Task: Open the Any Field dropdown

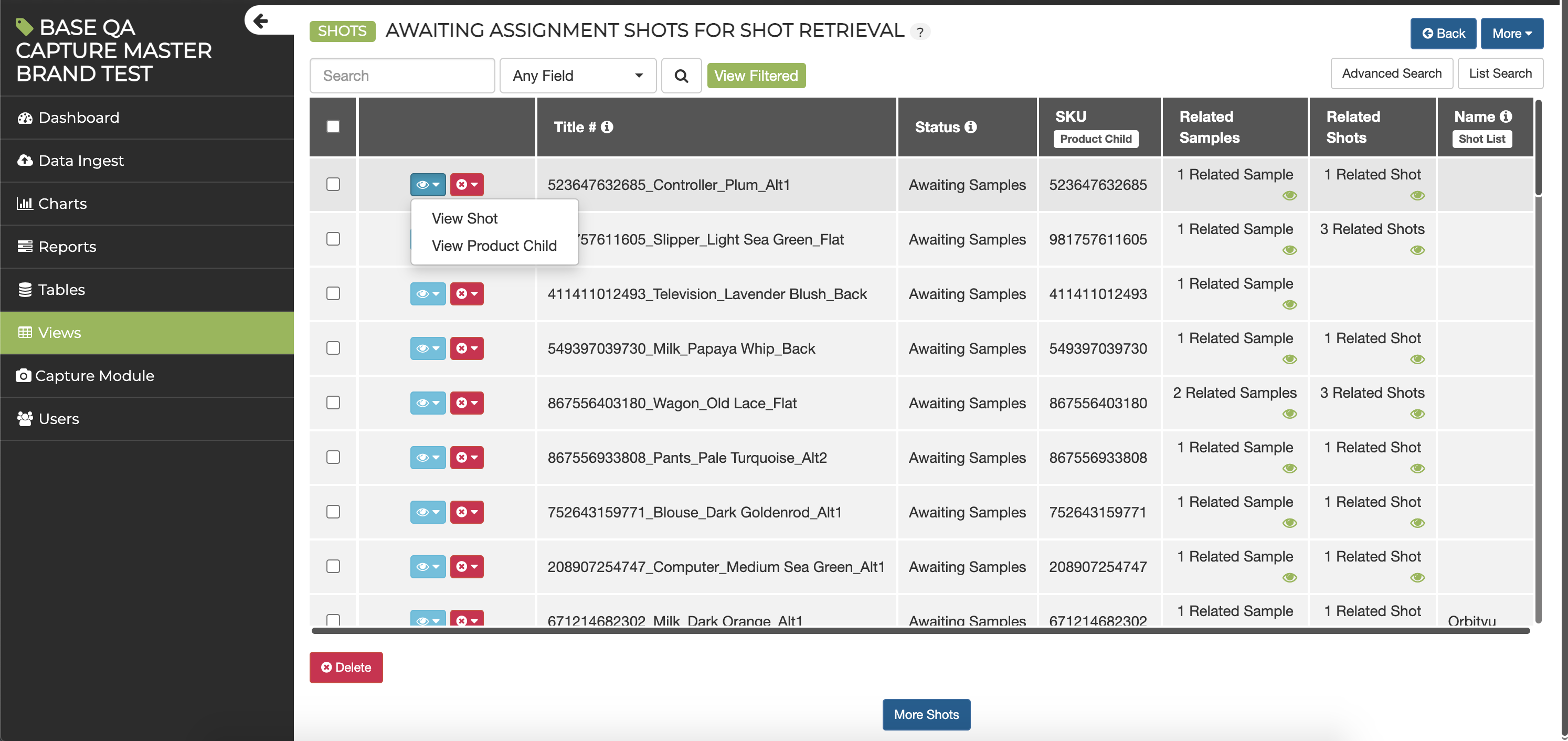Action: (577, 76)
